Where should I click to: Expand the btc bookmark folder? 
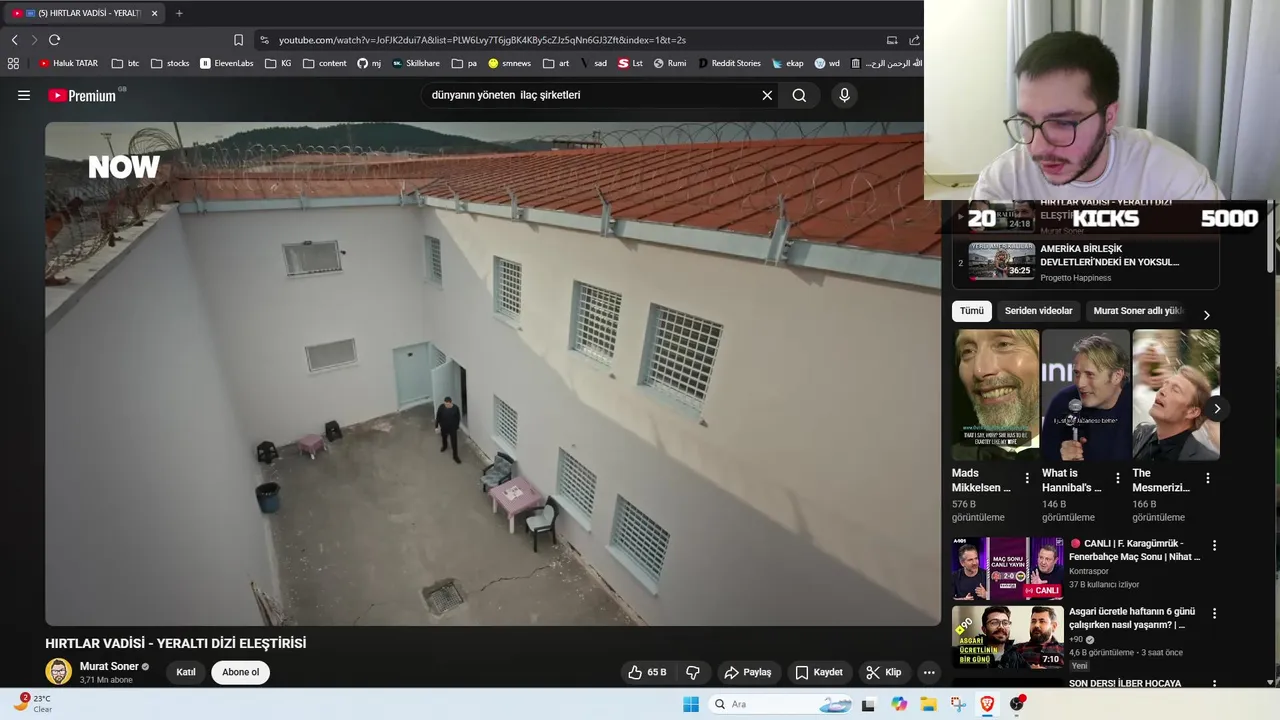coord(125,63)
